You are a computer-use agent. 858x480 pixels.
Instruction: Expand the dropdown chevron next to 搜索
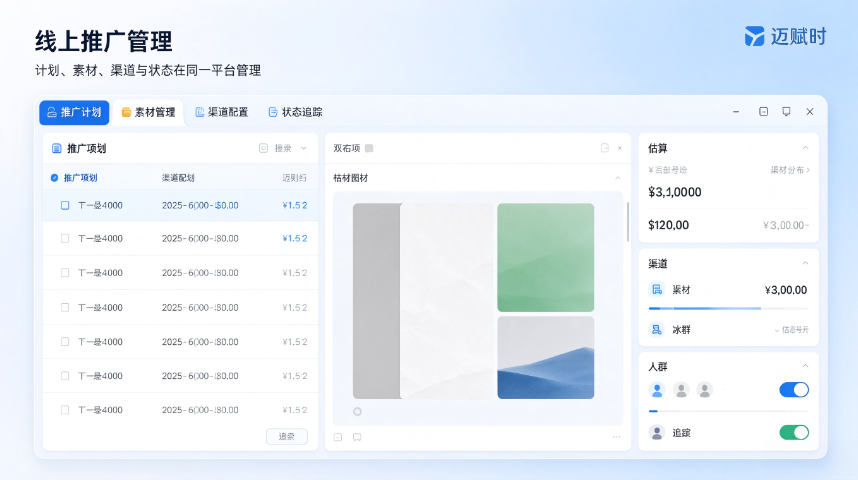pyautogui.click(x=304, y=148)
